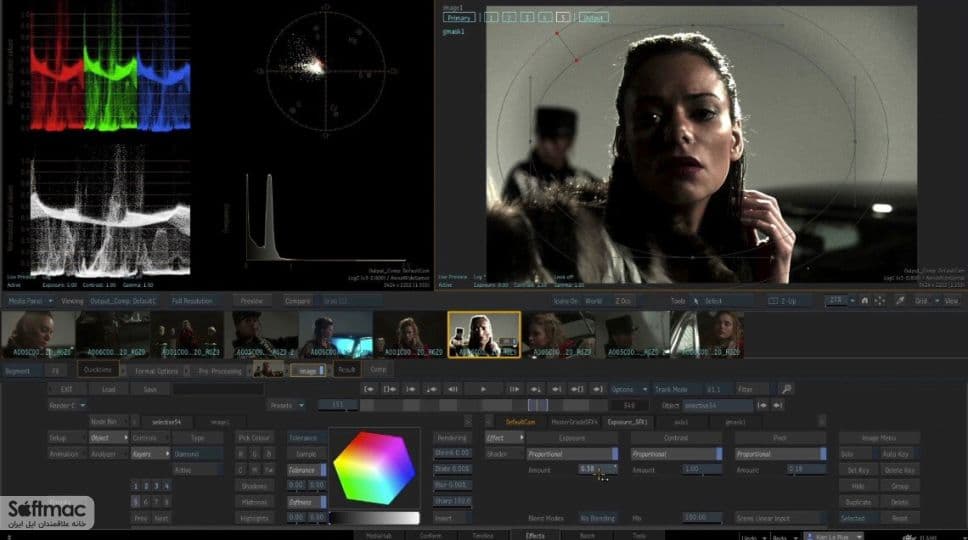The width and height of the screenshot is (968, 540).
Task: Select the eyedropper icon in the viewer toolbar
Action: pyautogui.click(x=900, y=301)
